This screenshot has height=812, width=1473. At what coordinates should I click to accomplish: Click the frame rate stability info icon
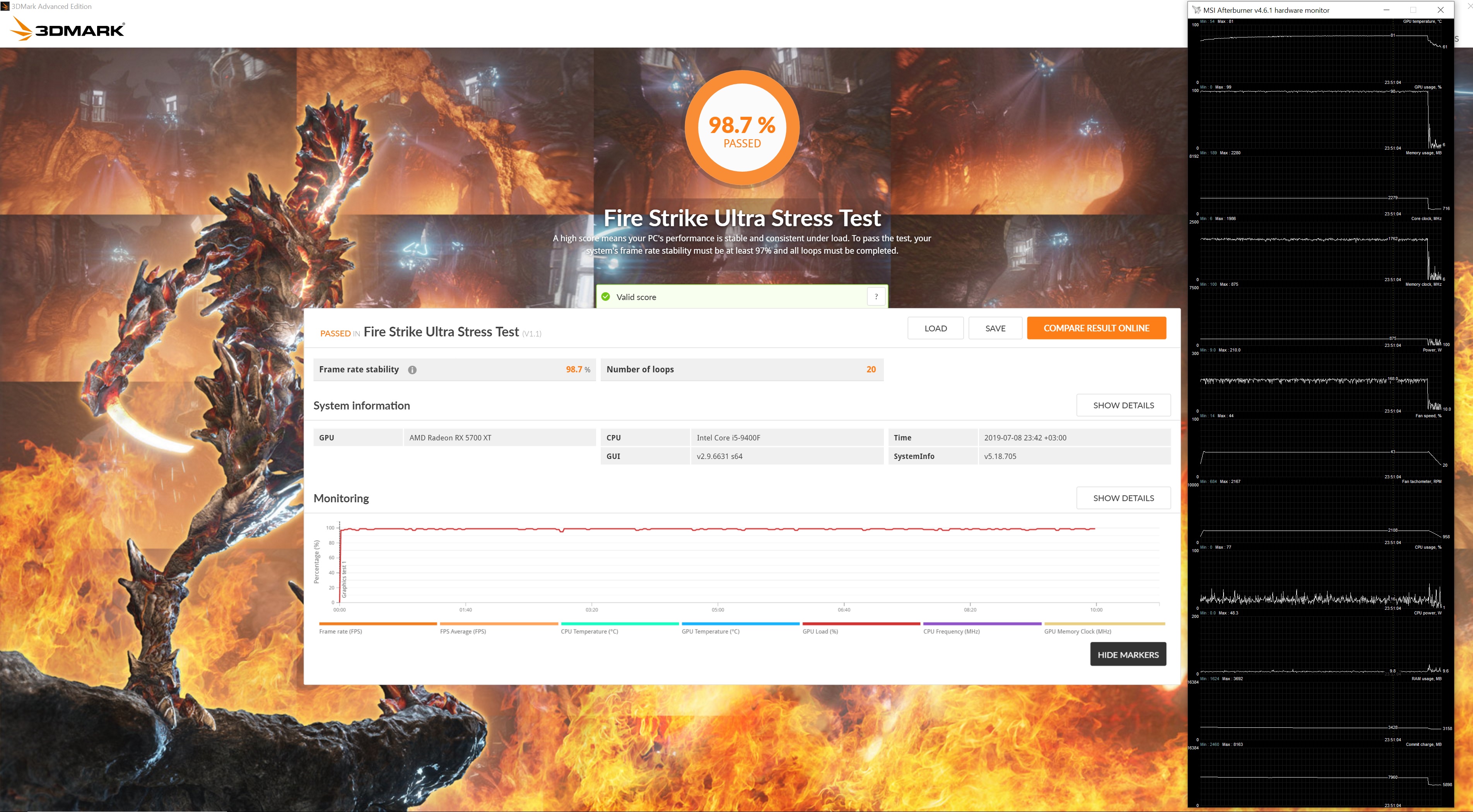tap(412, 370)
